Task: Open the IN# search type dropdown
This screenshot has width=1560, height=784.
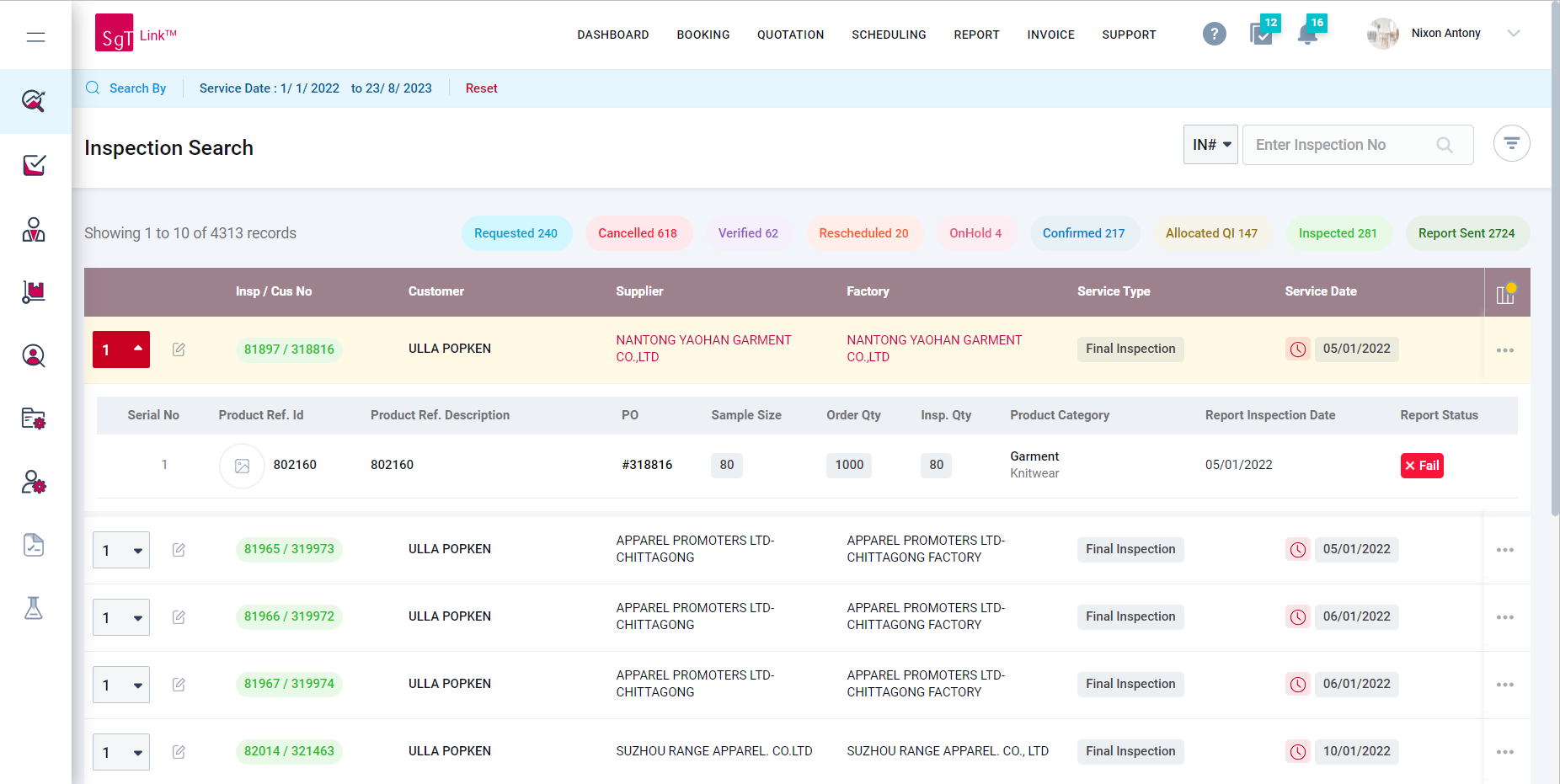Action: pyautogui.click(x=1210, y=145)
